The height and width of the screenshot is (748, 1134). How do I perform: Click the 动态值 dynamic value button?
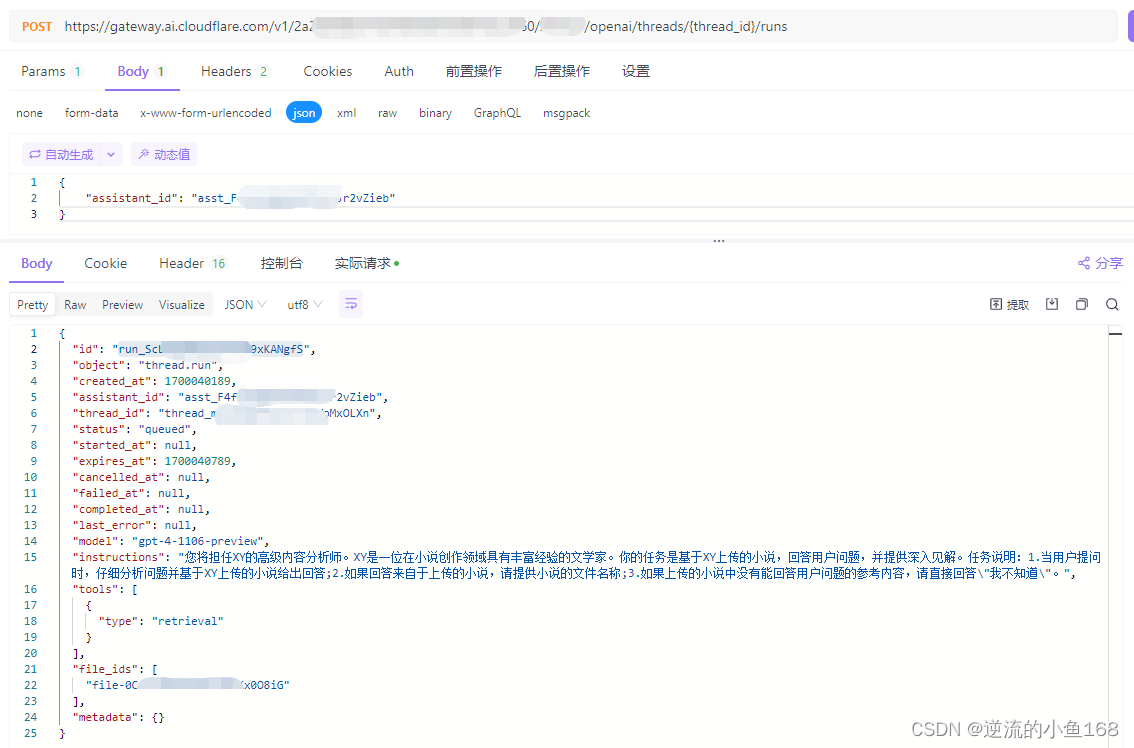coord(164,154)
